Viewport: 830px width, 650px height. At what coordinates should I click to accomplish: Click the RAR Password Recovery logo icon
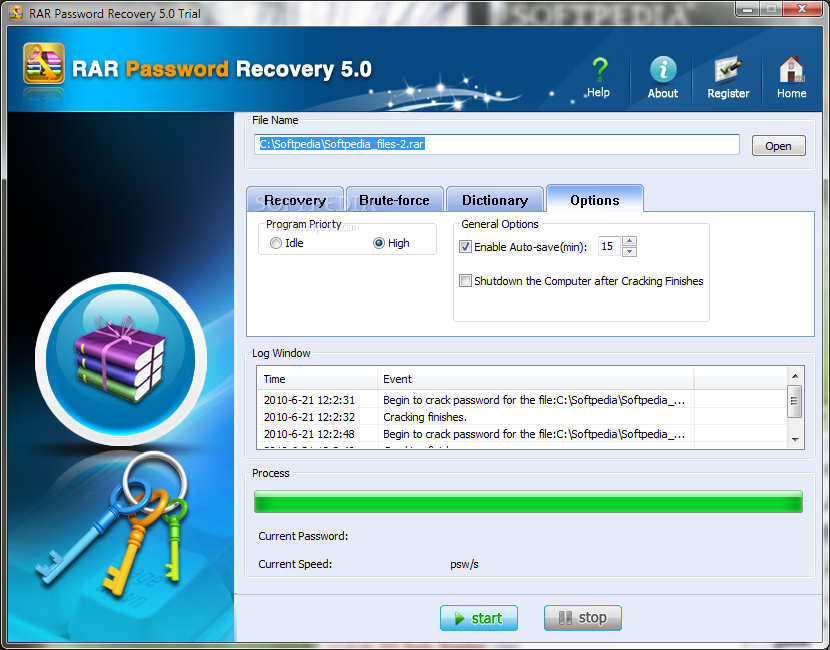click(x=44, y=64)
